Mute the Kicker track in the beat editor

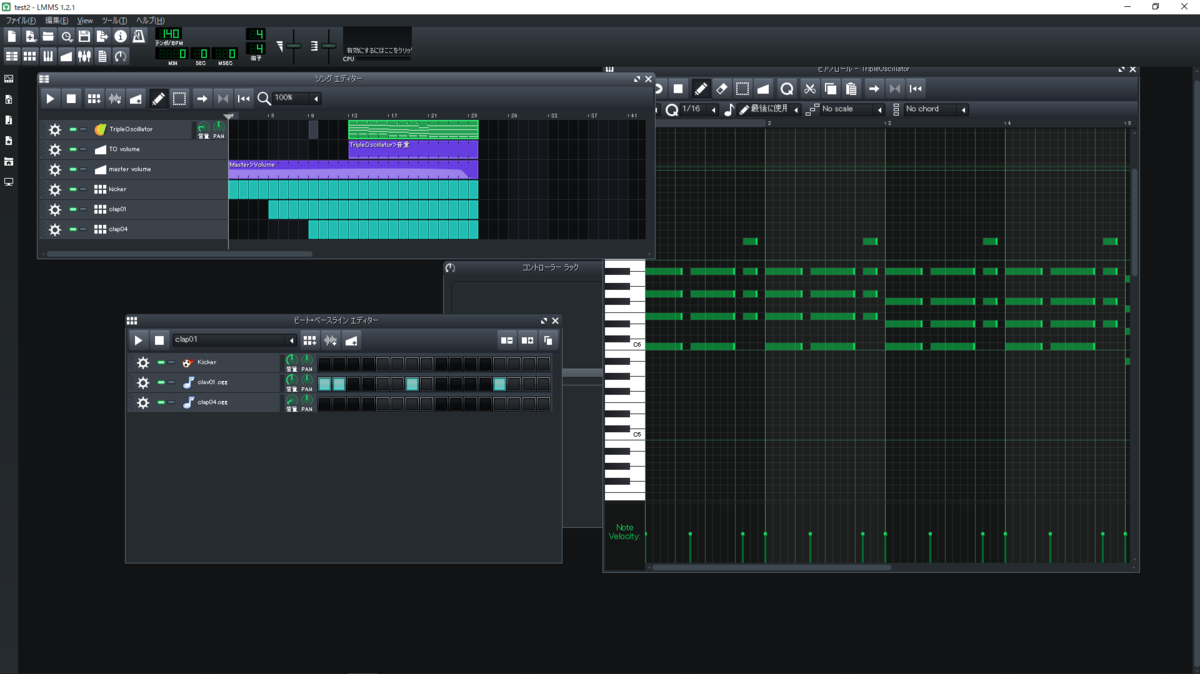pyautogui.click(x=159, y=363)
